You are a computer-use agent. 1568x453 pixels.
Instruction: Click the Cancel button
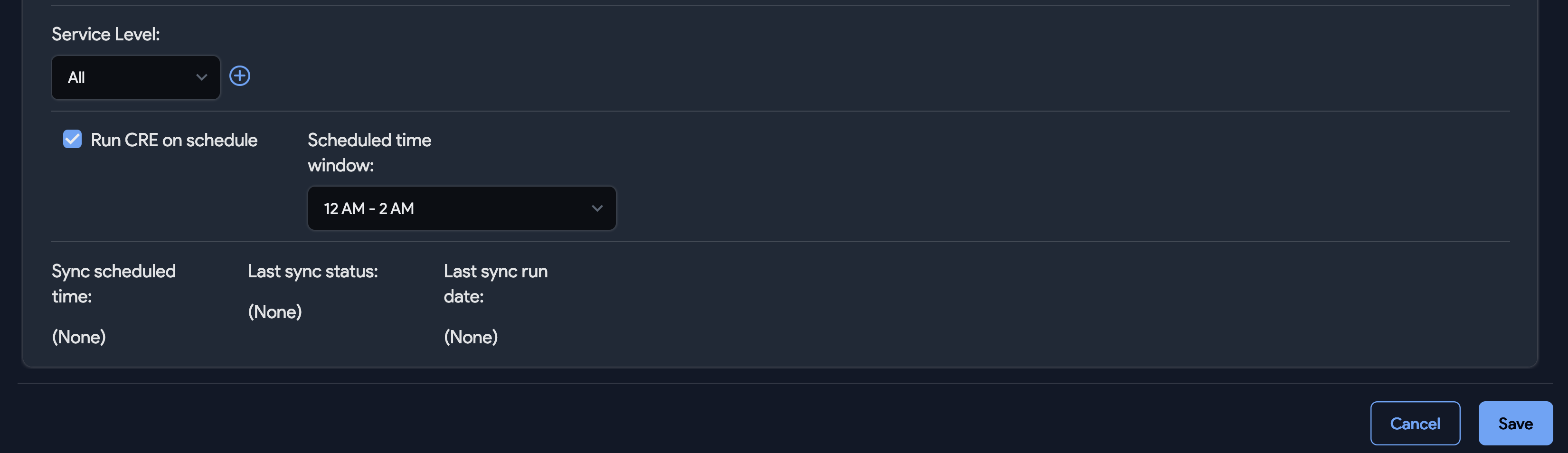[1415, 423]
